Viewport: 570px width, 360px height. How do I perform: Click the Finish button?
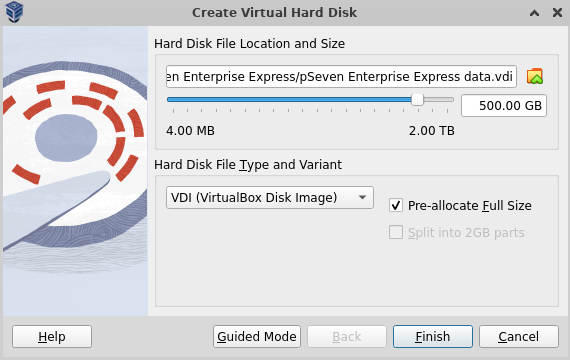pos(433,336)
